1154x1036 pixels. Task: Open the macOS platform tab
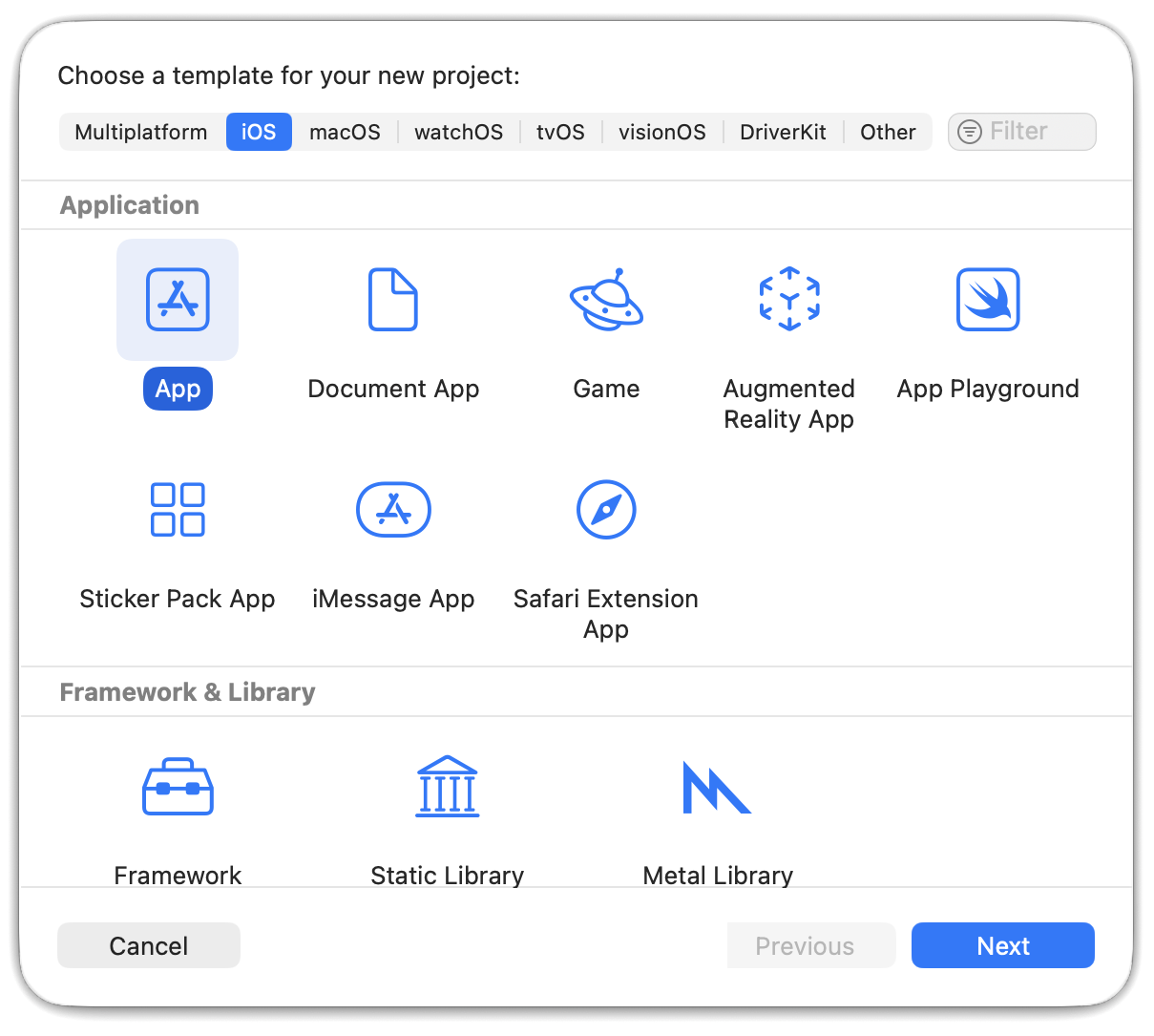pos(345,132)
